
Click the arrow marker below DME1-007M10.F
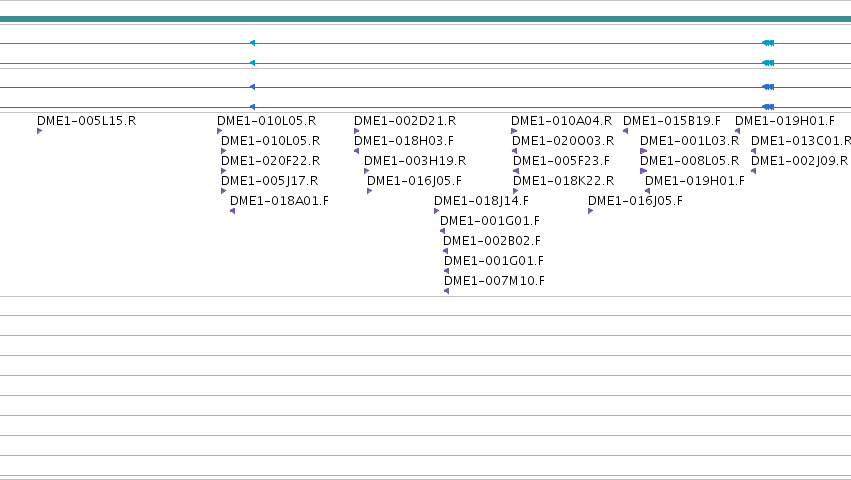[446, 291]
